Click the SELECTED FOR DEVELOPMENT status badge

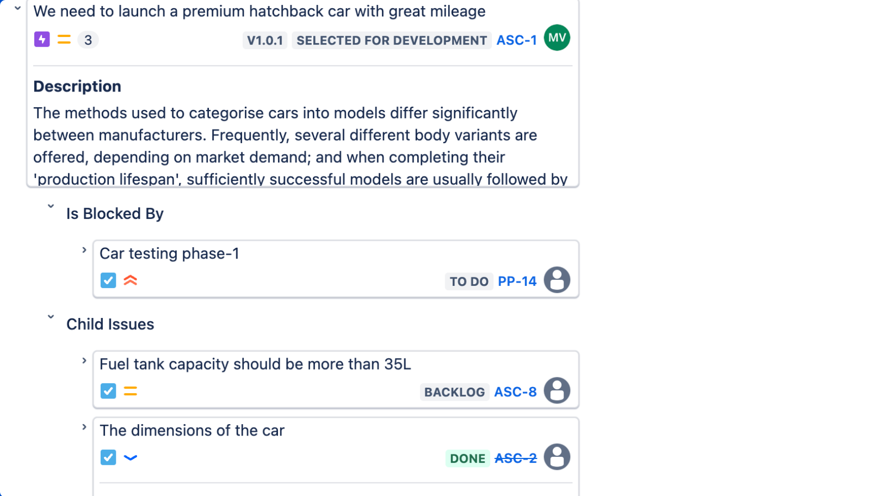click(391, 40)
